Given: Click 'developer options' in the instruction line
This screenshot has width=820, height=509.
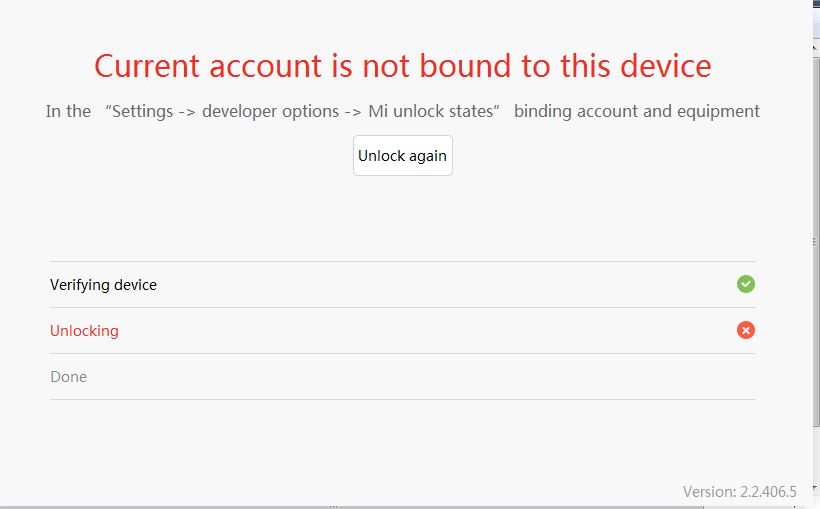Looking at the screenshot, I should [270, 111].
